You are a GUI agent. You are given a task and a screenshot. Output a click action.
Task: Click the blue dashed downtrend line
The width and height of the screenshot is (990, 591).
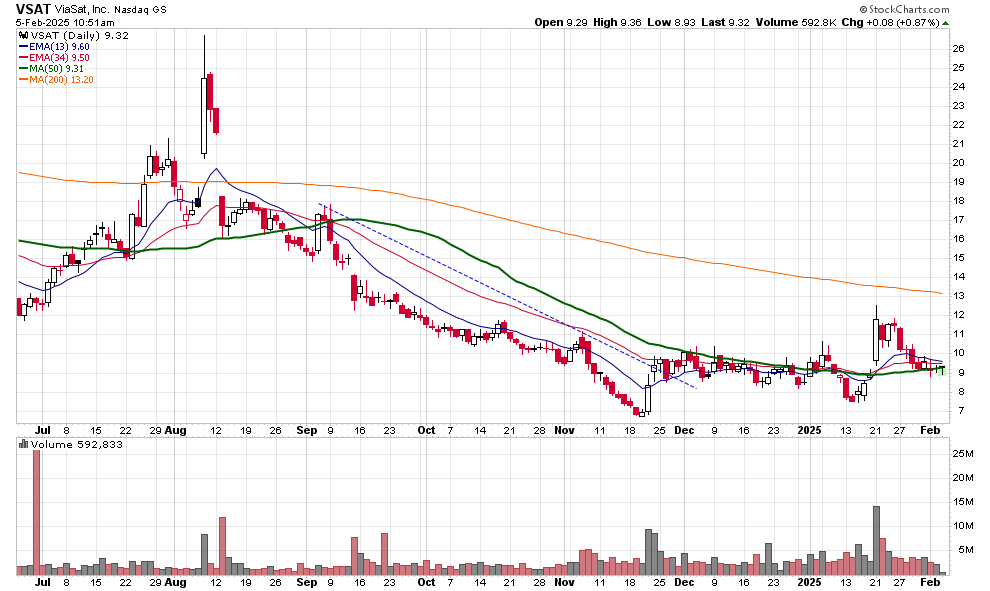[500, 292]
